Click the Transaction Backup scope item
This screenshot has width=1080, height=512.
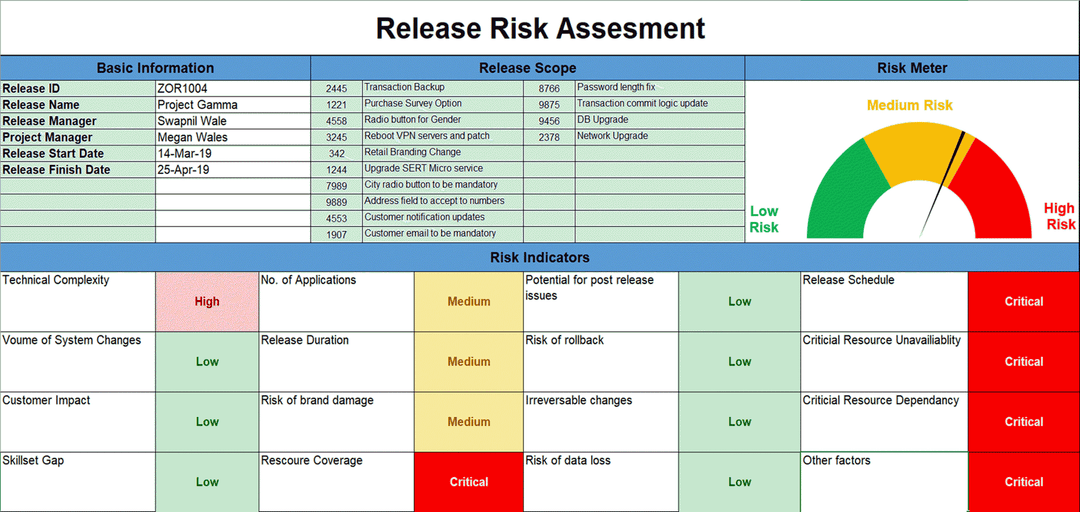[x=404, y=88]
